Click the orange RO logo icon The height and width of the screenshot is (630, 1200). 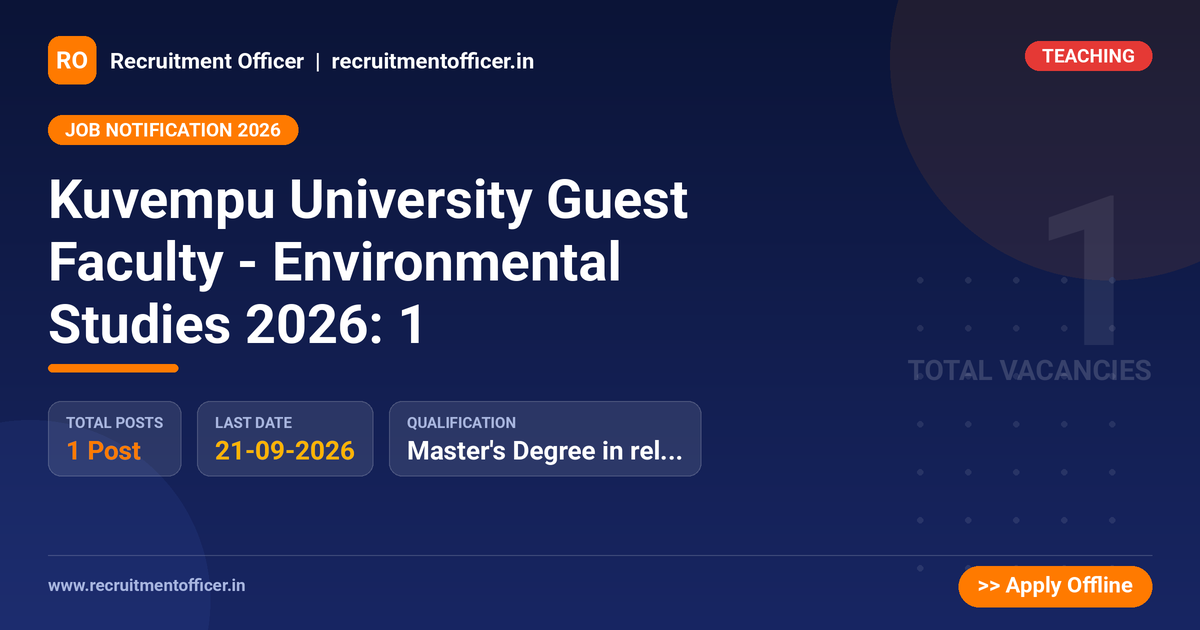click(72, 60)
